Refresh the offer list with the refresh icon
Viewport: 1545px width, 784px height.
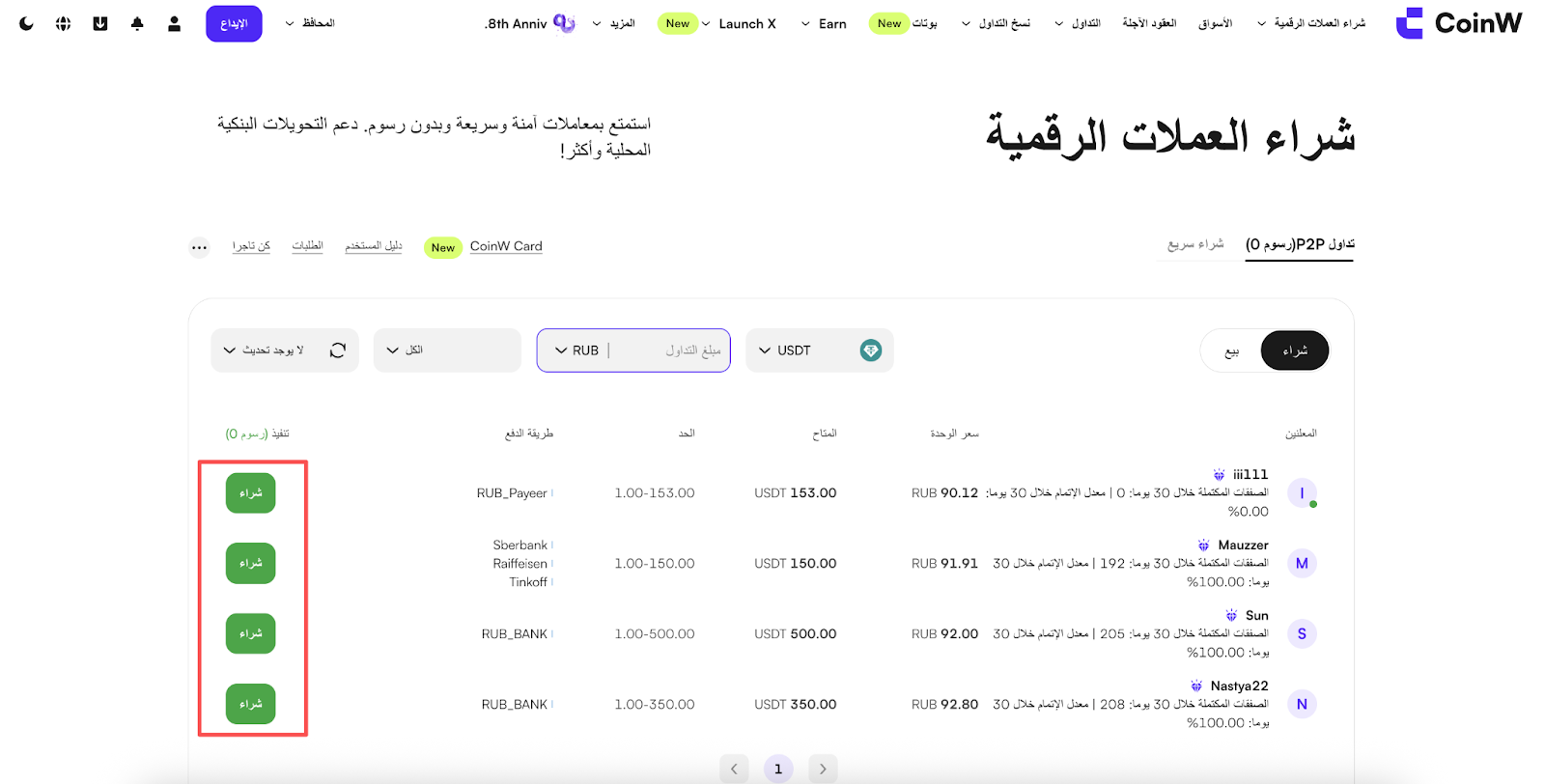click(338, 350)
